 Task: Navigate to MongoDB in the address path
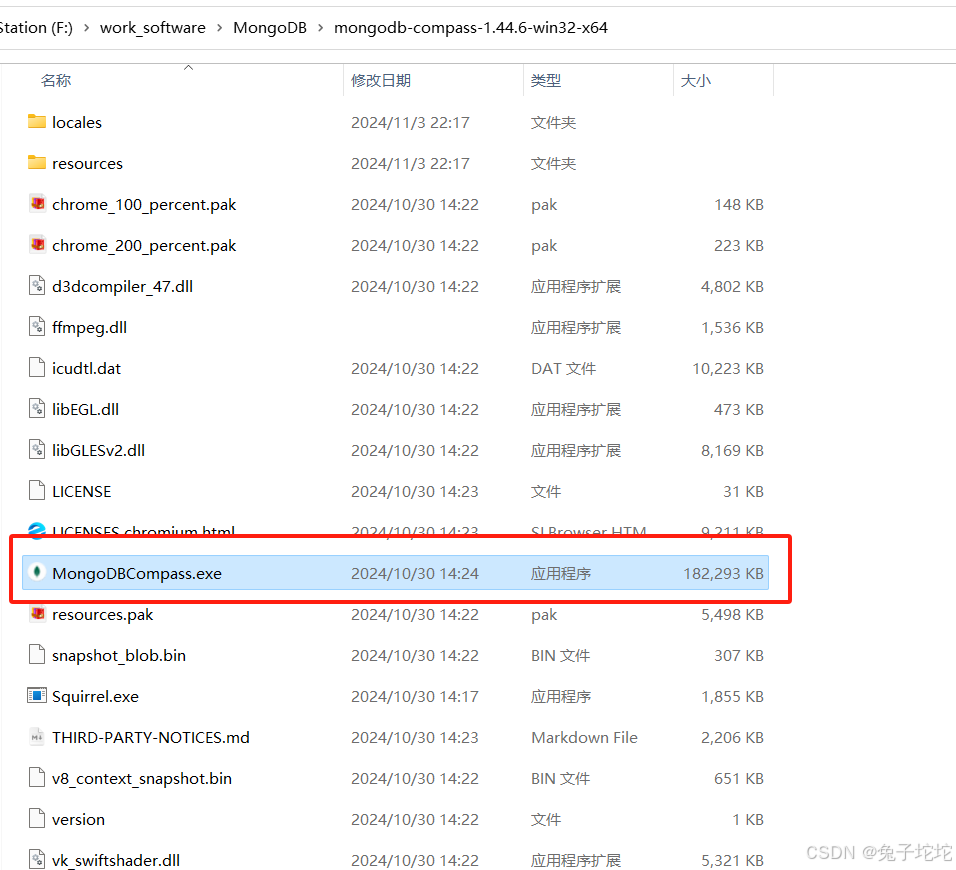(269, 27)
